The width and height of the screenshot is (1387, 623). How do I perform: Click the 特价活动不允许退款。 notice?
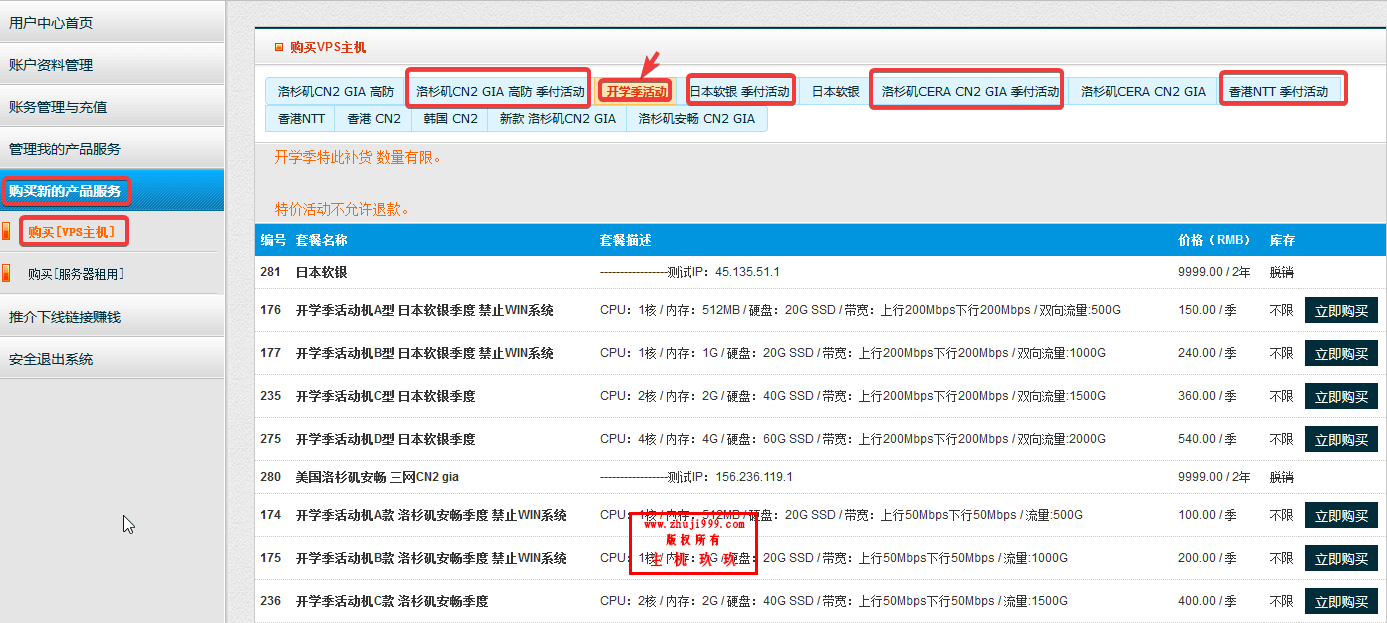[x=342, y=209]
